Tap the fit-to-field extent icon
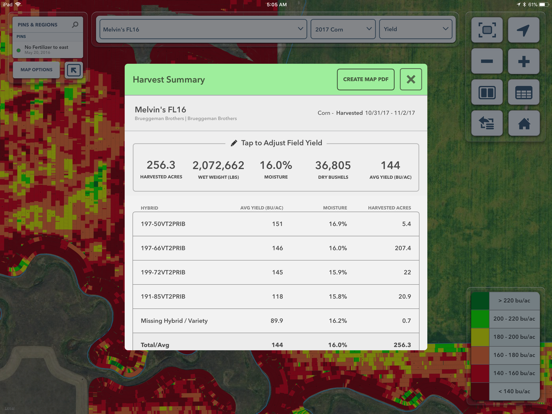The height and width of the screenshot is (414, 552). [487, 30]
